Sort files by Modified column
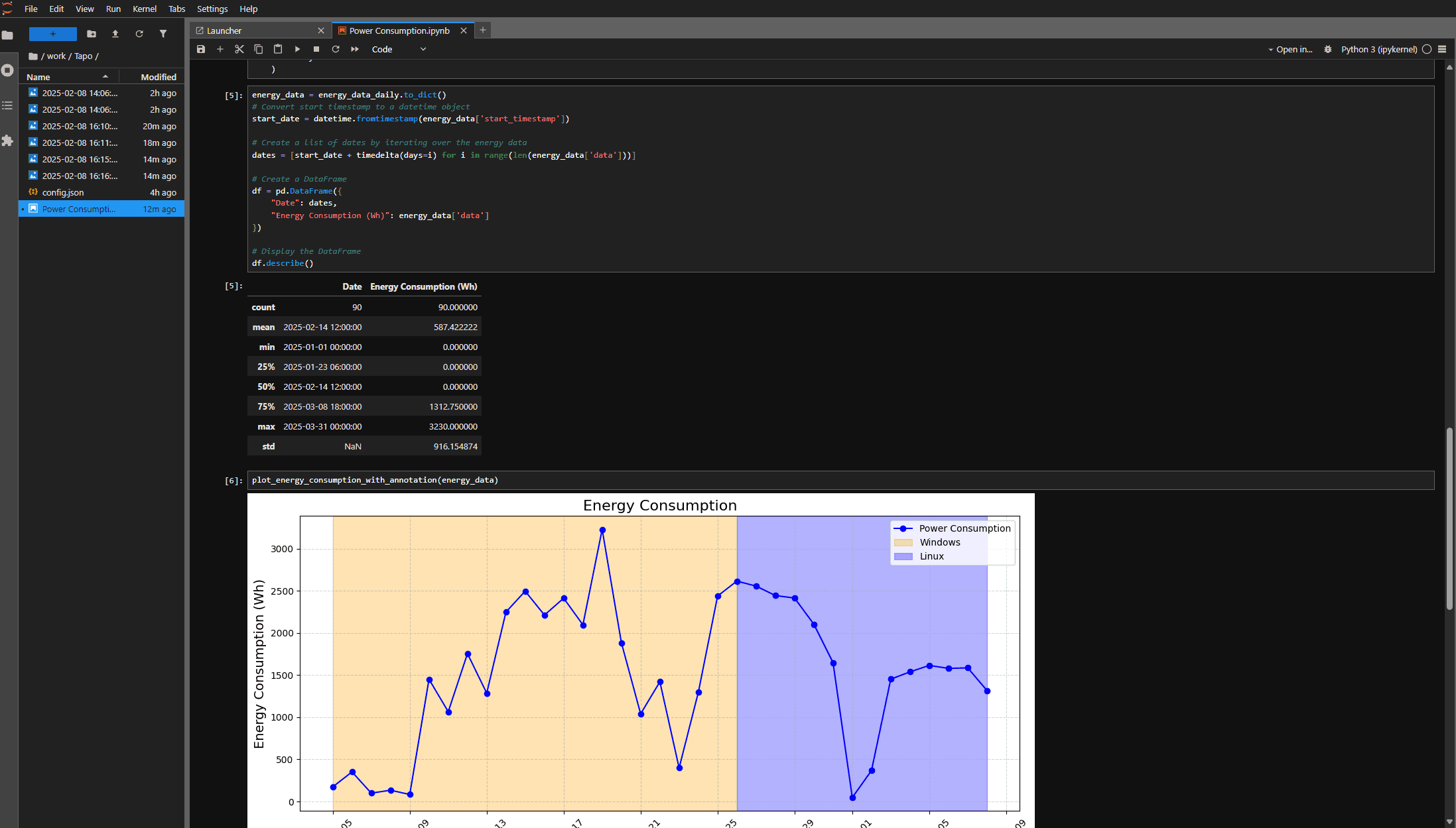The width and height of the screenshot is (1456, 828). click(x=153, y=77)
